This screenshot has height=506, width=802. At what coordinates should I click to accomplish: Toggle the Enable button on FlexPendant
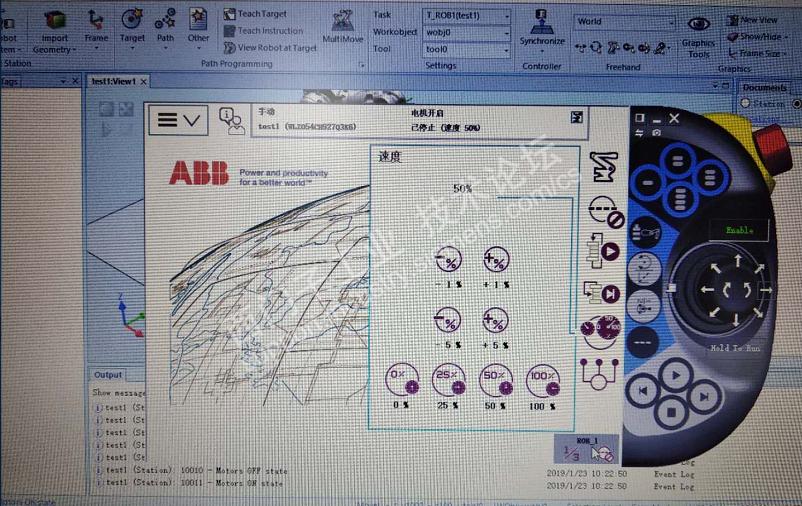point(739,230)
